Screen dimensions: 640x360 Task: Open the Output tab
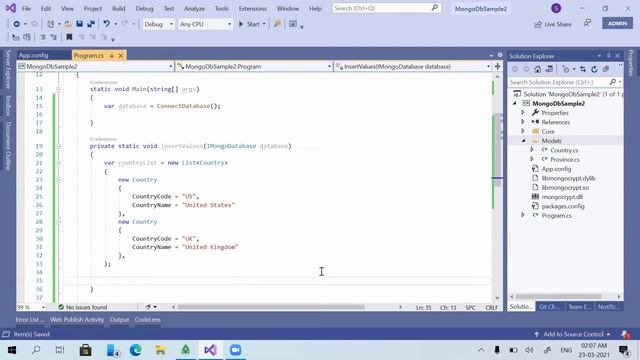(x=119, y=320)
